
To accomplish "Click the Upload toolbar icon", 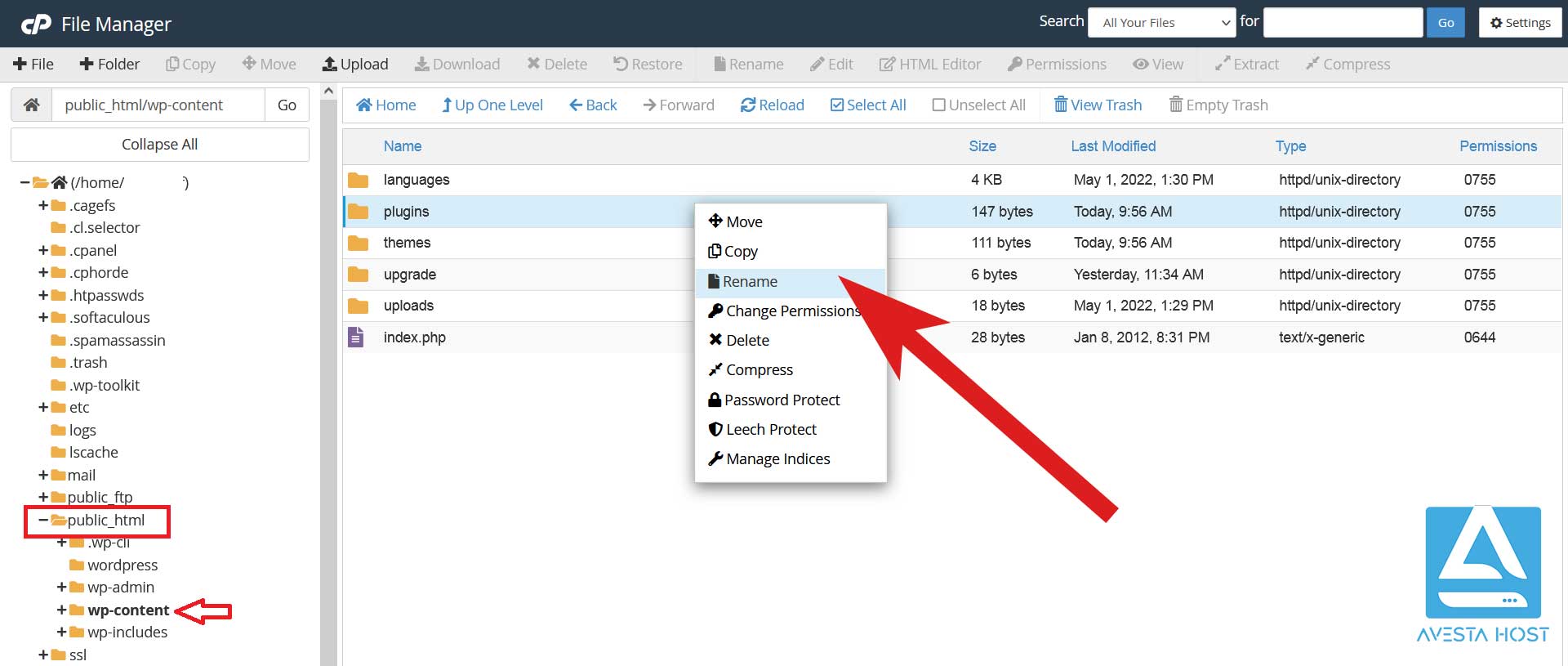I will tap(330, 64).
